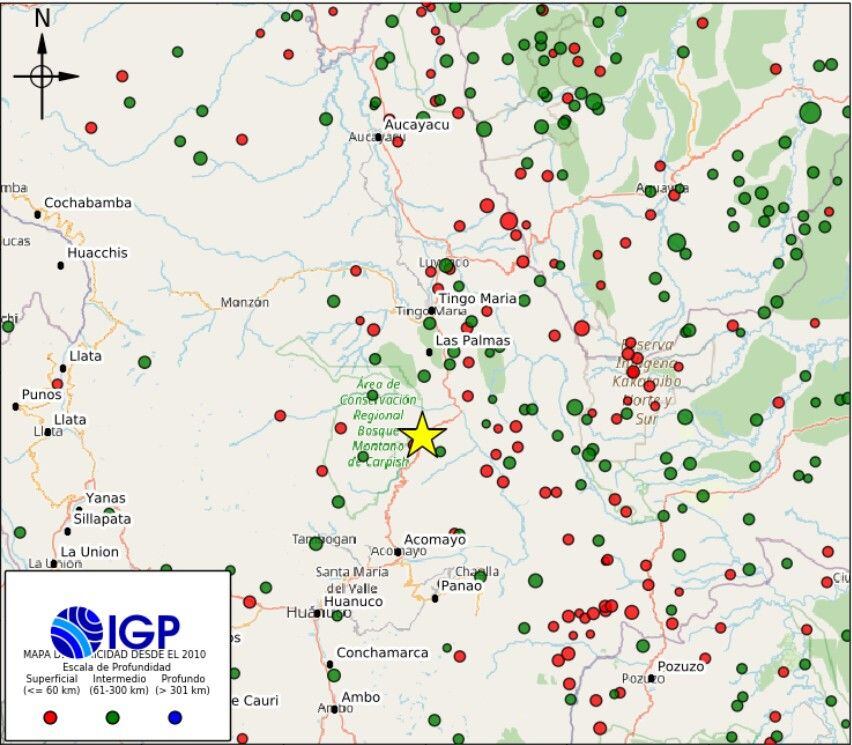Toggle the Intermedio depth legend circle
Viewport: 852px width, 745px height.
coord(110,716)
